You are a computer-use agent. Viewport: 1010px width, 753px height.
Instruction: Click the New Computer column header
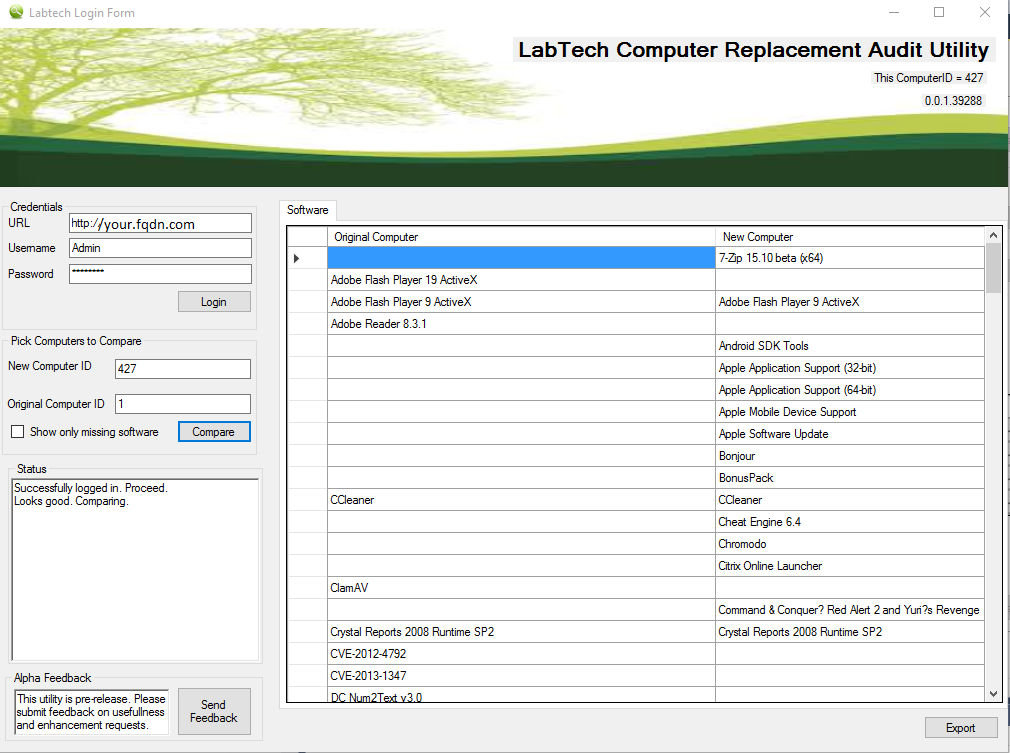point(850,236)
